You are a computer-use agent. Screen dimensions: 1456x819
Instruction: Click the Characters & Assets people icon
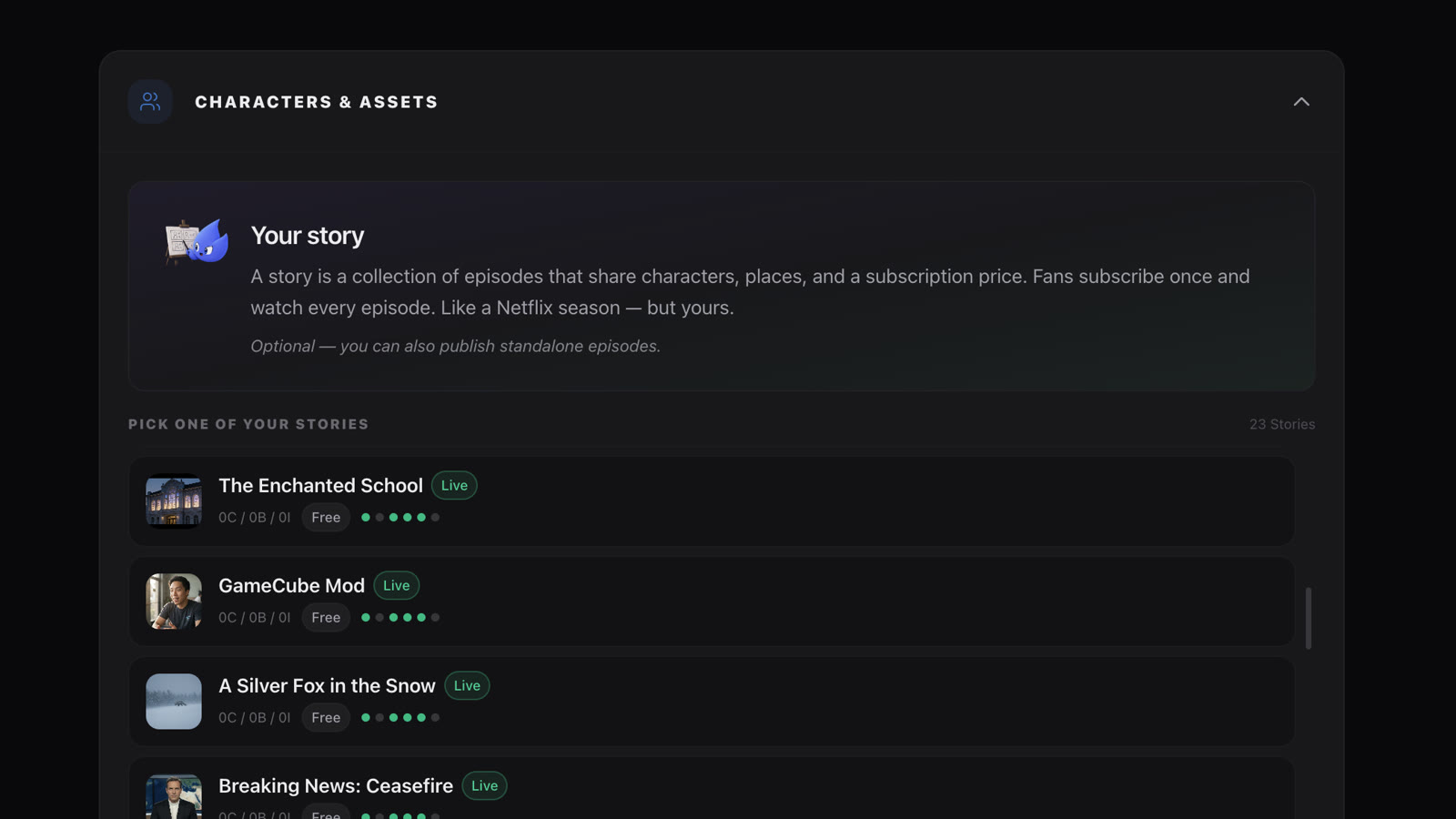click(150, 102)
